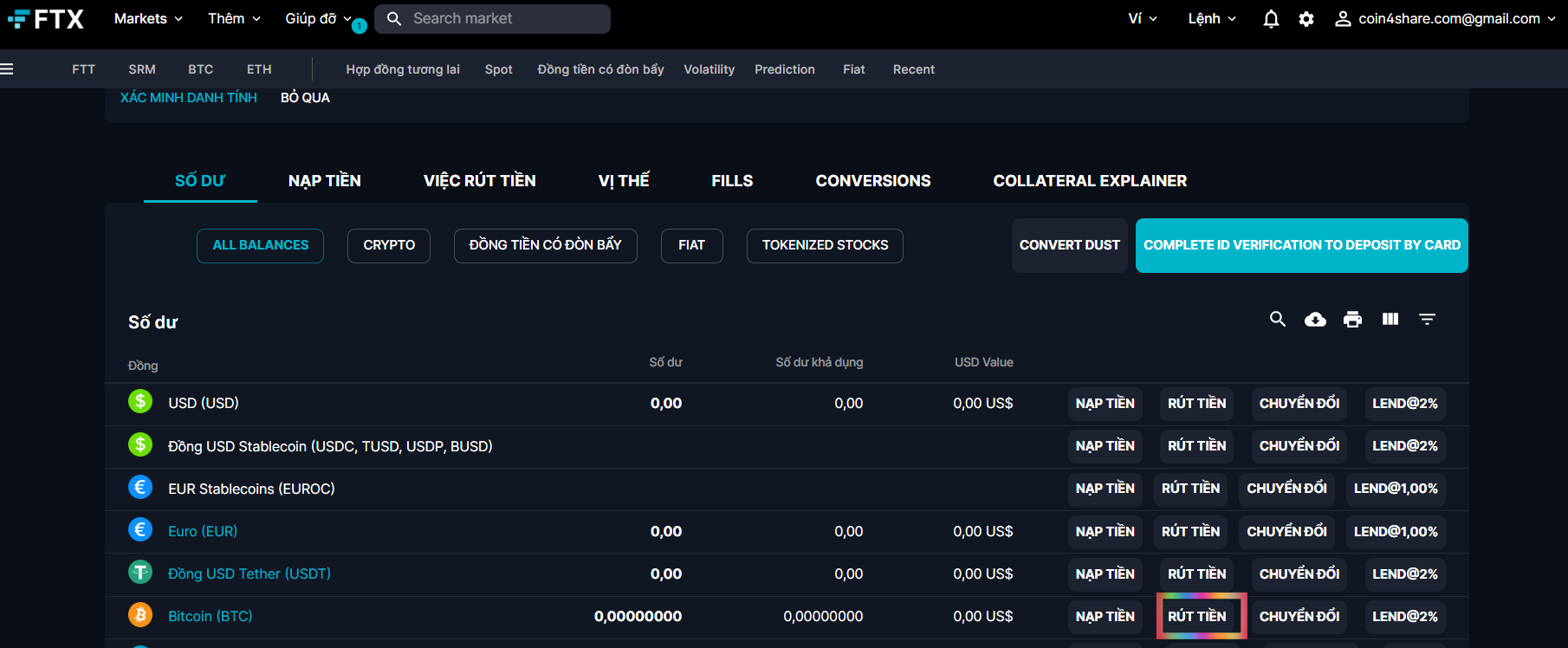
Task: Download balances via cloud icon
Action: click(x=1315, y=320)
